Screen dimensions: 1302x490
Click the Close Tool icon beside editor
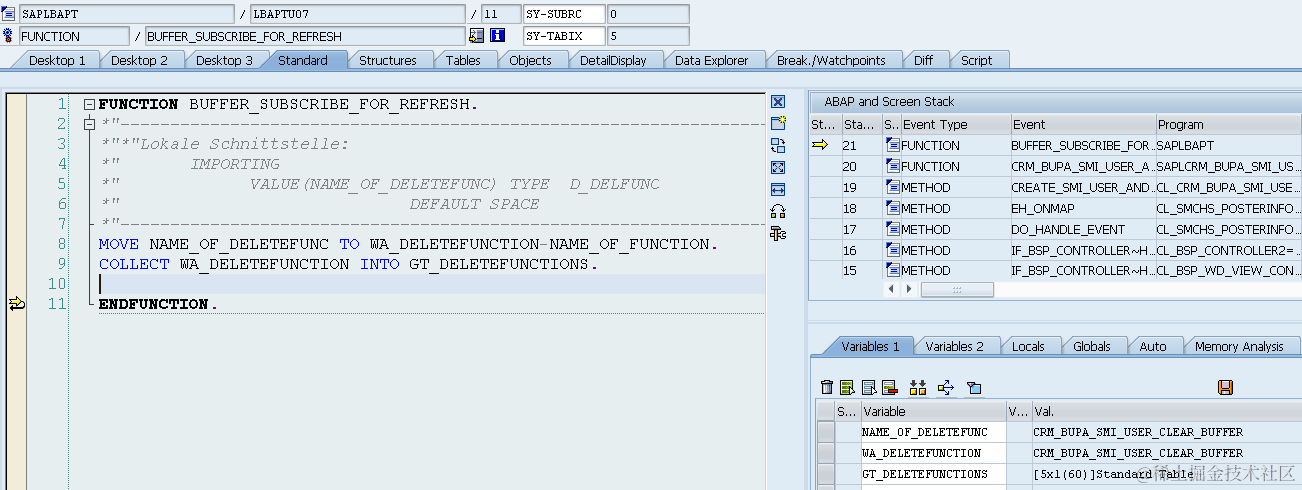pyautogui.click(x=778, y=102)
